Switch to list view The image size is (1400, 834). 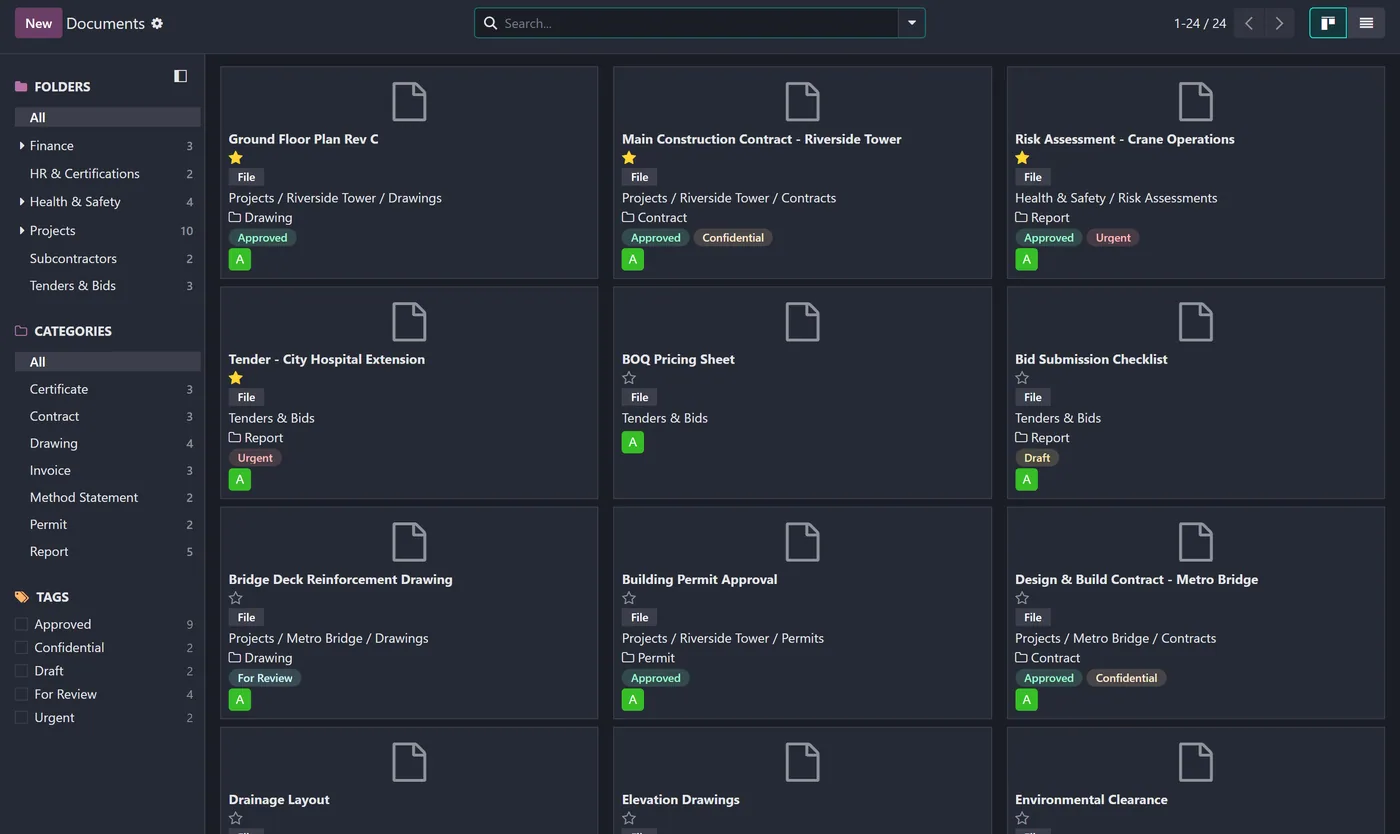(1366, 23)
